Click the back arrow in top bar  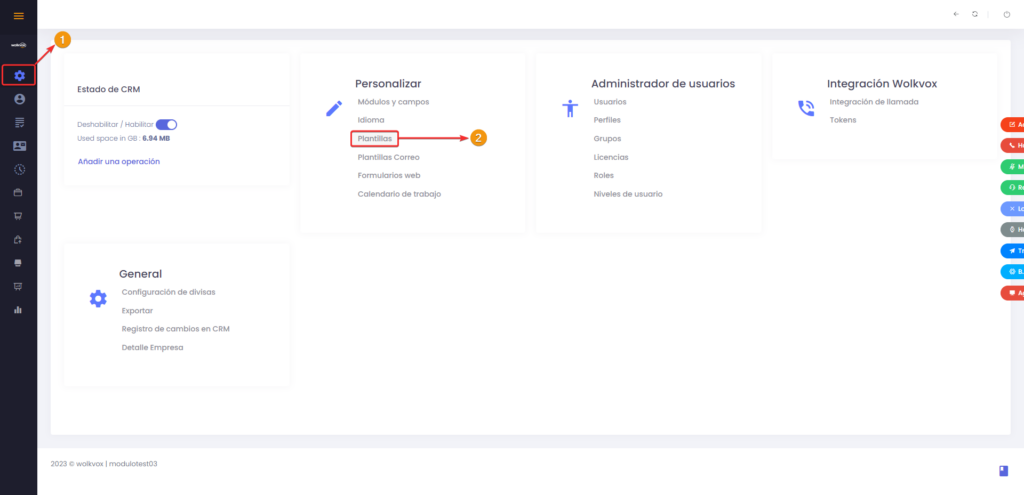point(956,14)
